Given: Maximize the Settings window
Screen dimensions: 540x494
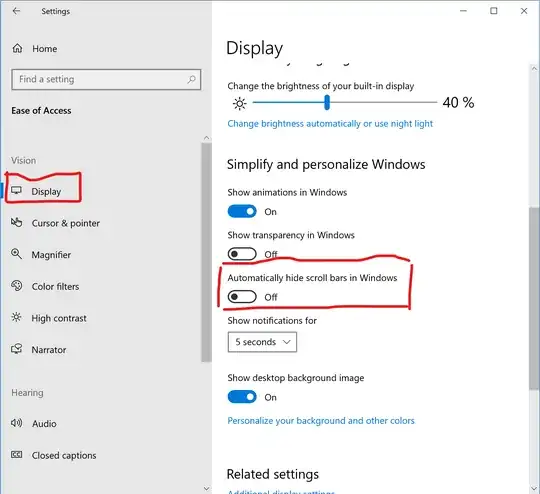Looking at the screenshot, I should pyautogui.click(x=494, y=11).
